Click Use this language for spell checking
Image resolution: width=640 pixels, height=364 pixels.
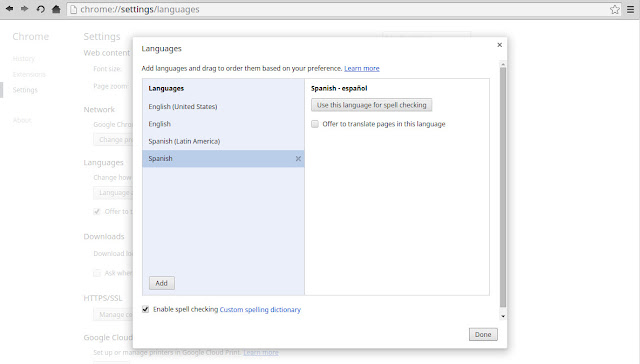pyautogui.click(x=371, y=105)
